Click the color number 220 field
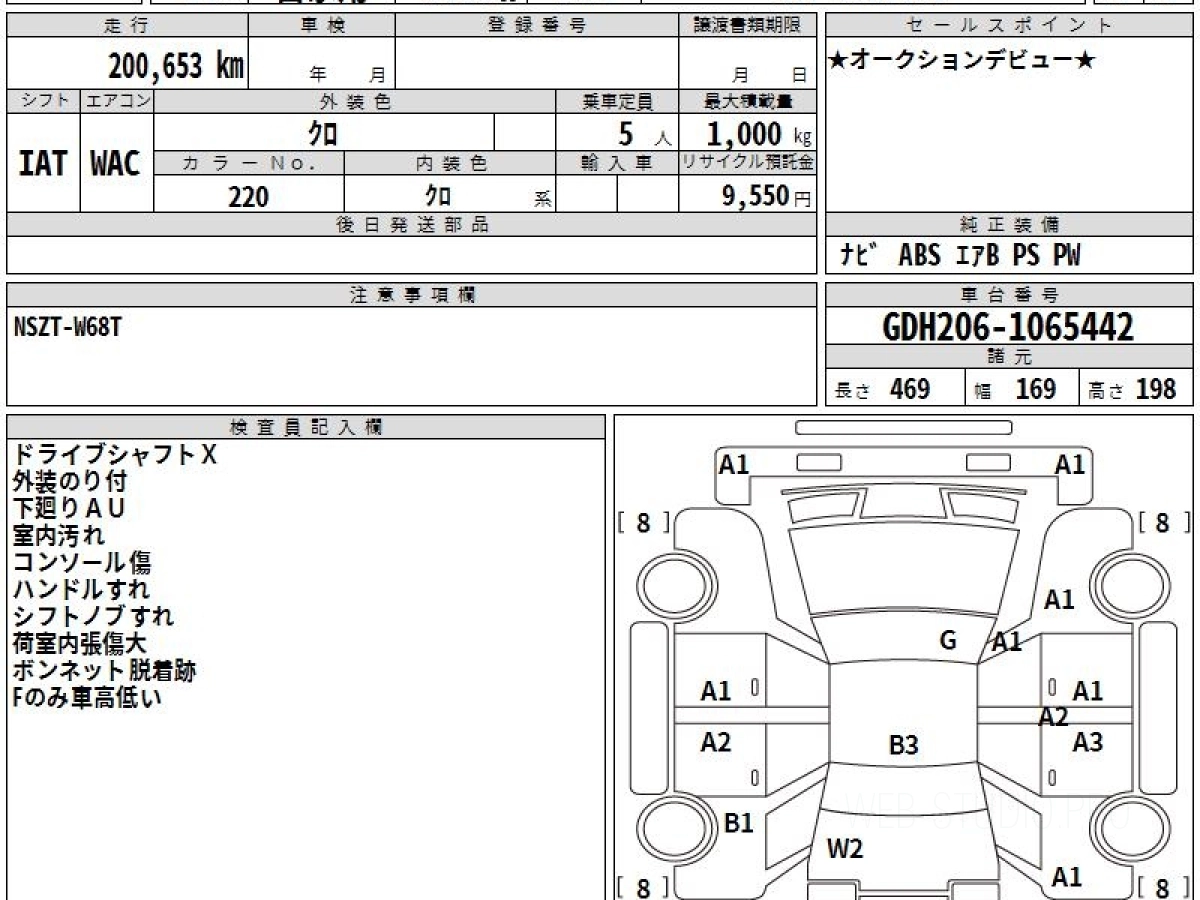Screen dimensions: 1200x900 pyautogui.click(x=248, y=197)
